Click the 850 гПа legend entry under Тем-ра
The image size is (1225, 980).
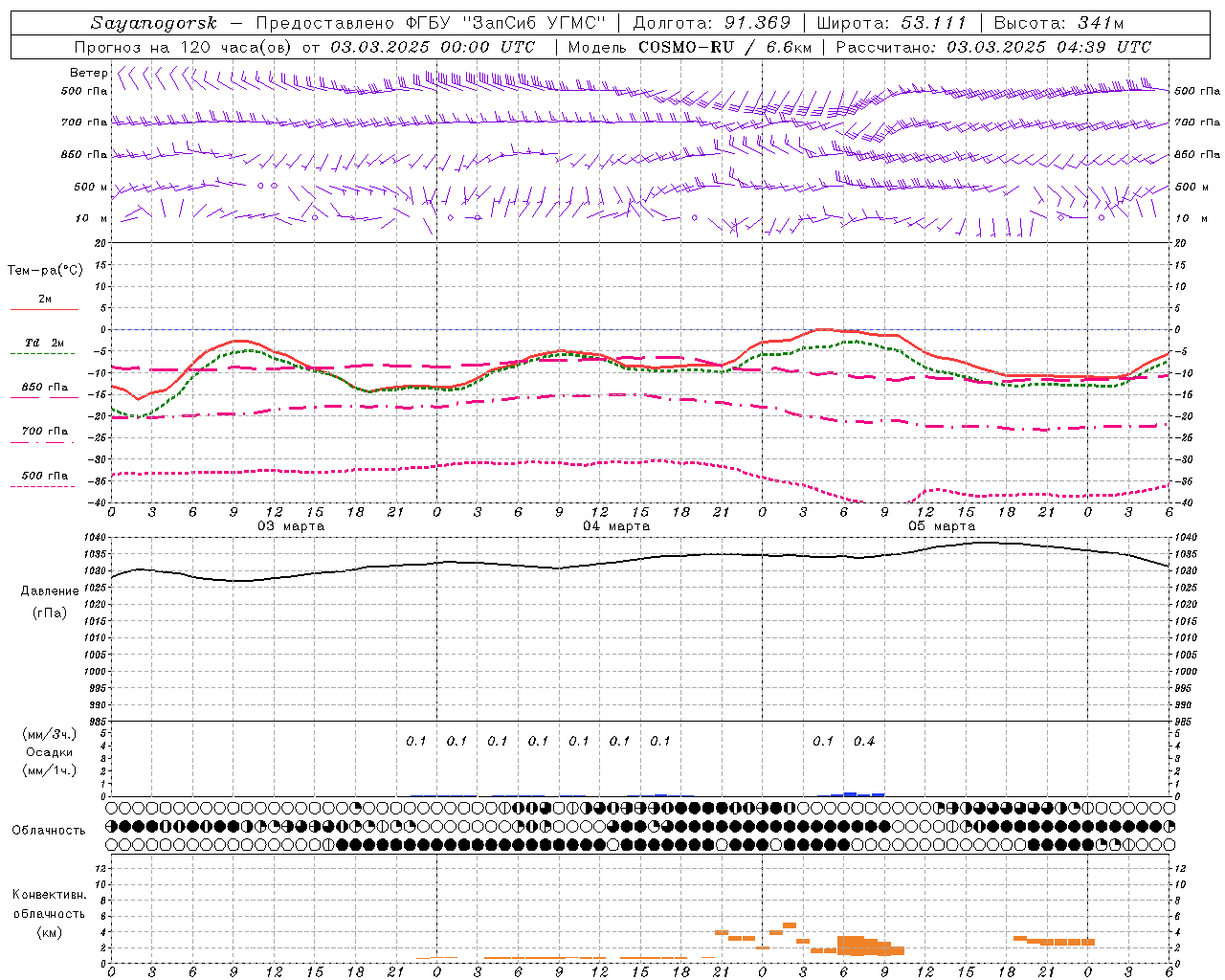point(44,388)
